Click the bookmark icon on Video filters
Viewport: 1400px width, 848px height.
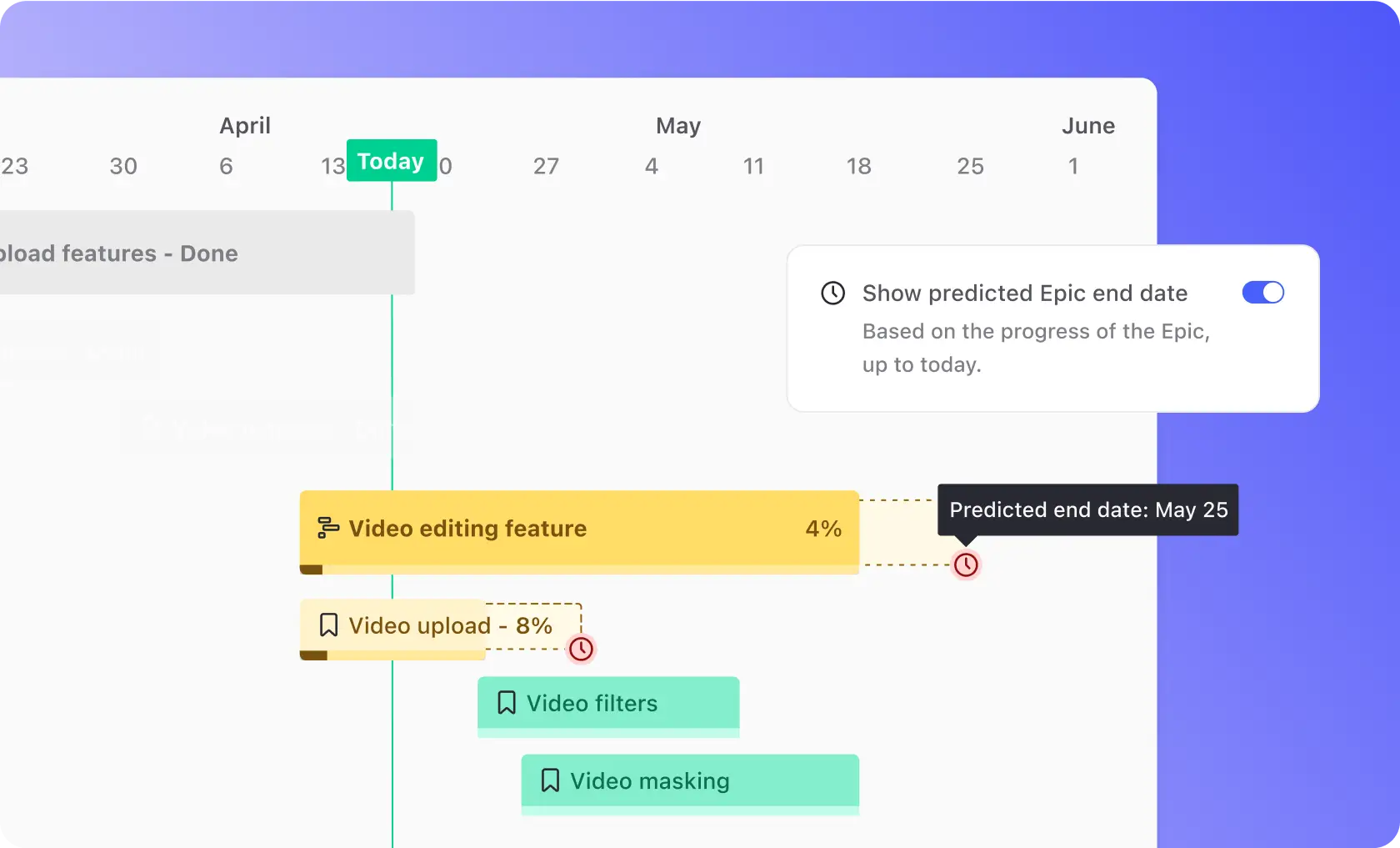tap(506, 703)
